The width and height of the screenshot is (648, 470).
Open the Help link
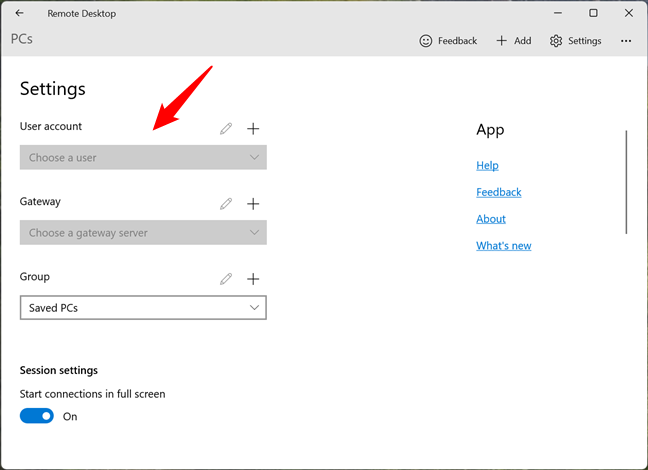tap(487, 166)
